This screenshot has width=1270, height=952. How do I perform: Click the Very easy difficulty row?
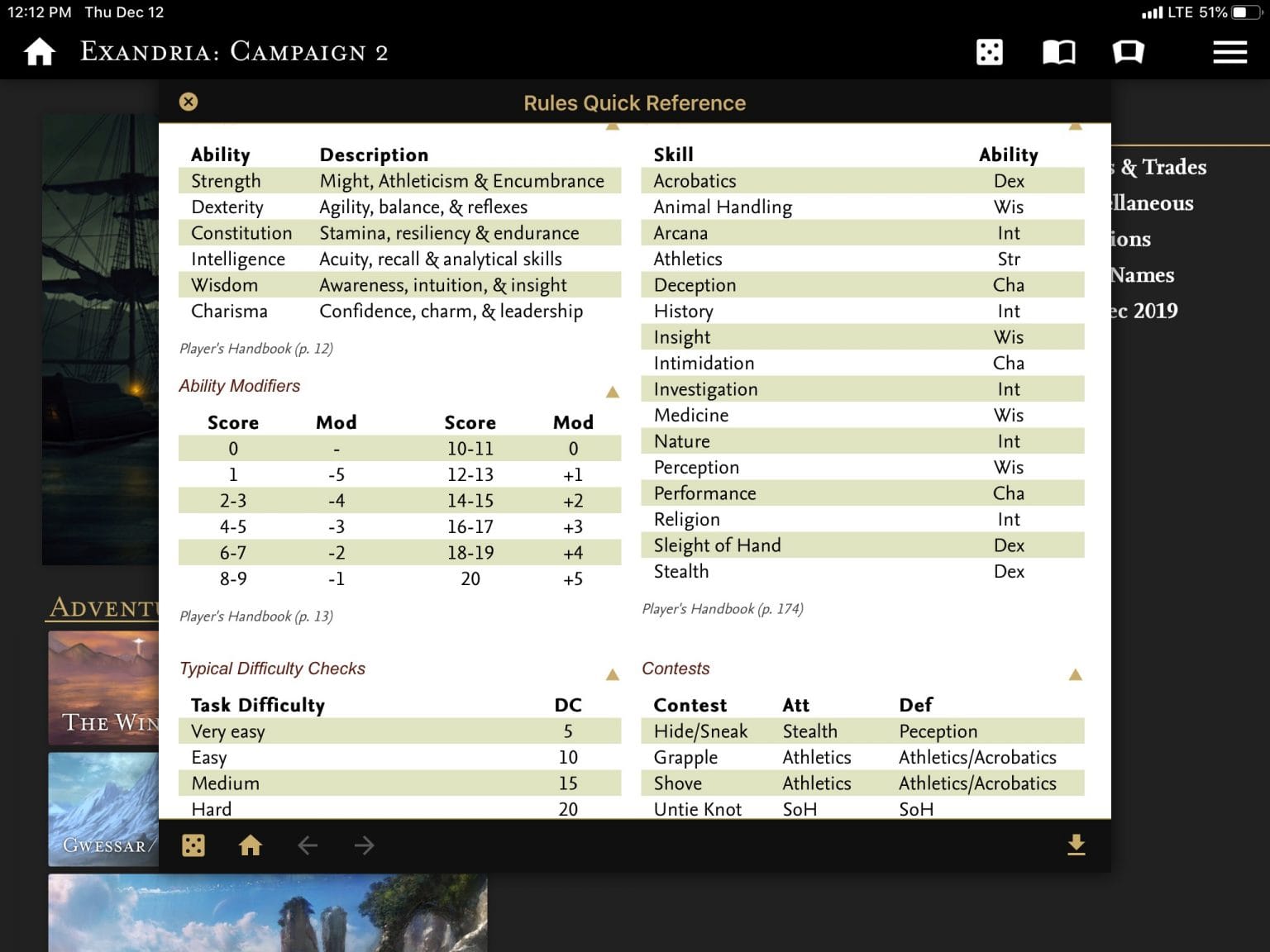pyautogui.click(x=399, y=731)
